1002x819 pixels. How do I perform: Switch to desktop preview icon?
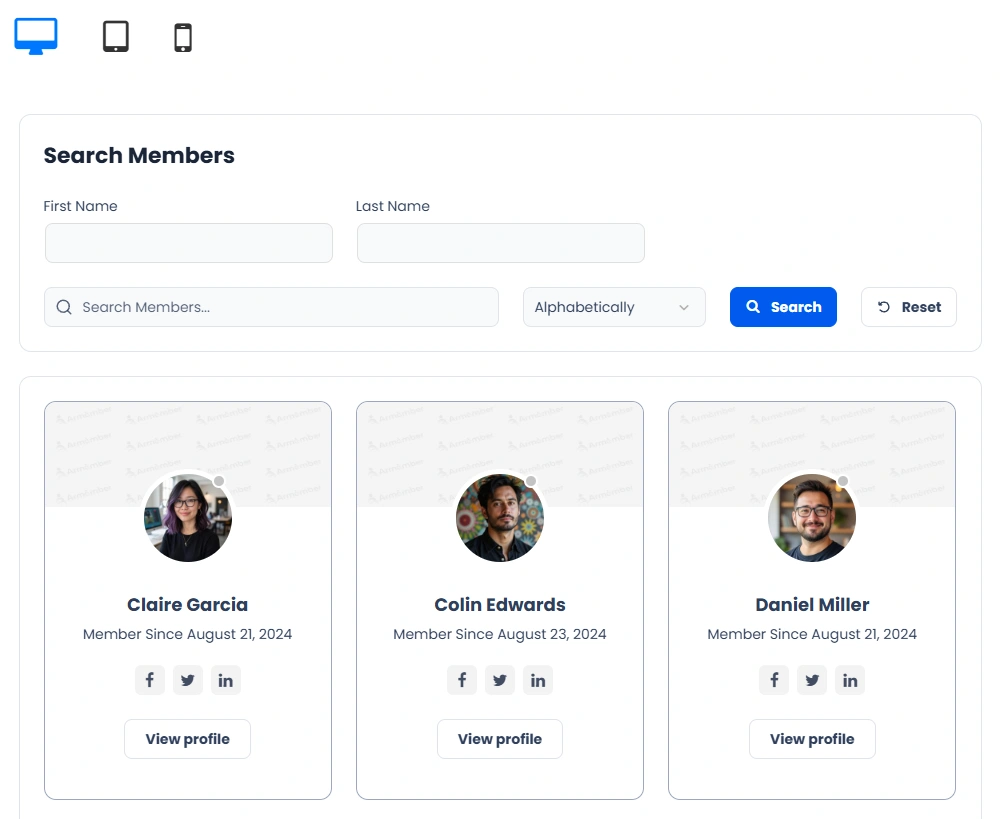click(x=36, y=36)
